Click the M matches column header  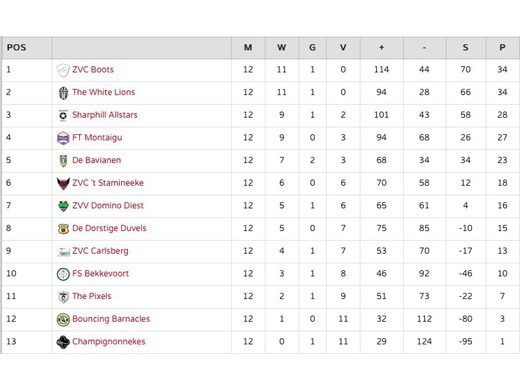[x=248, y=48]
